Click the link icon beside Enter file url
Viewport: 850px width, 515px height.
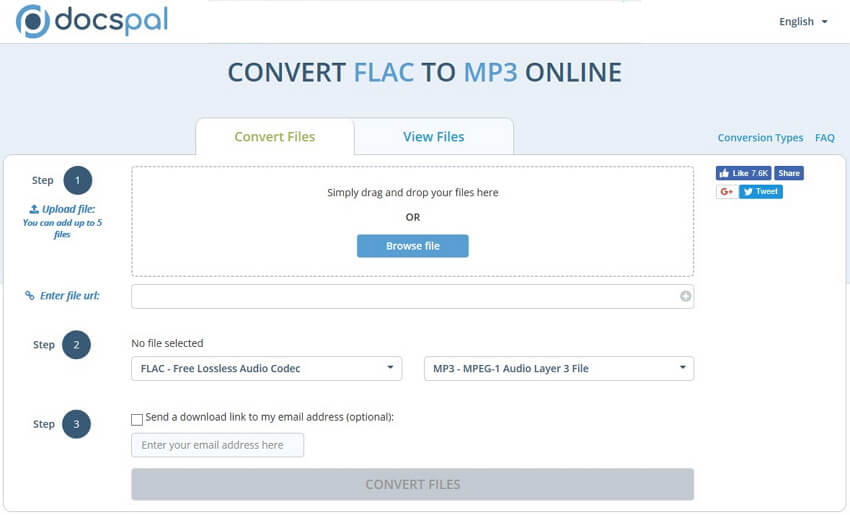pyautogui.click(x=30, y=295)
